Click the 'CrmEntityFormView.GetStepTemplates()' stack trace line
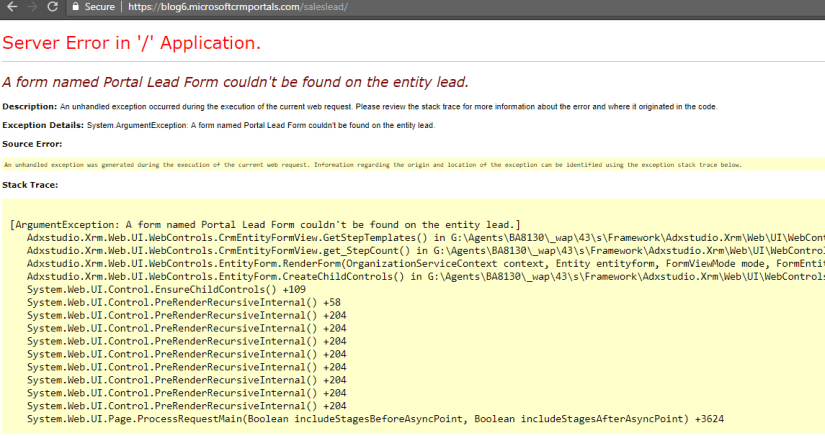Viewport: 825px width, 438px height. (x=426, y=238)
